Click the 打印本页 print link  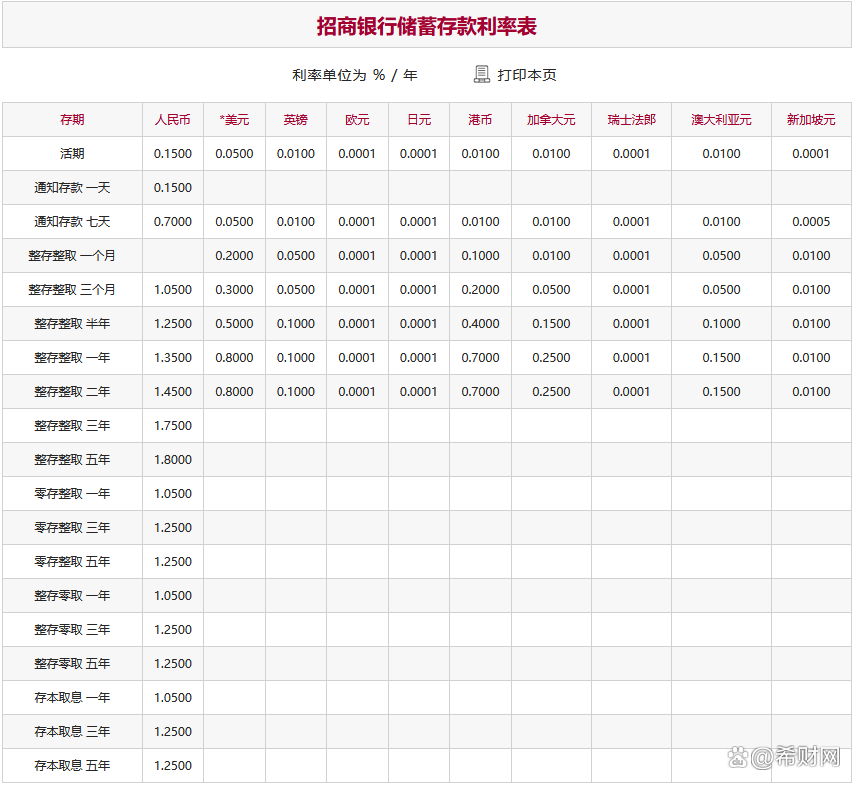tap(527, 75)
